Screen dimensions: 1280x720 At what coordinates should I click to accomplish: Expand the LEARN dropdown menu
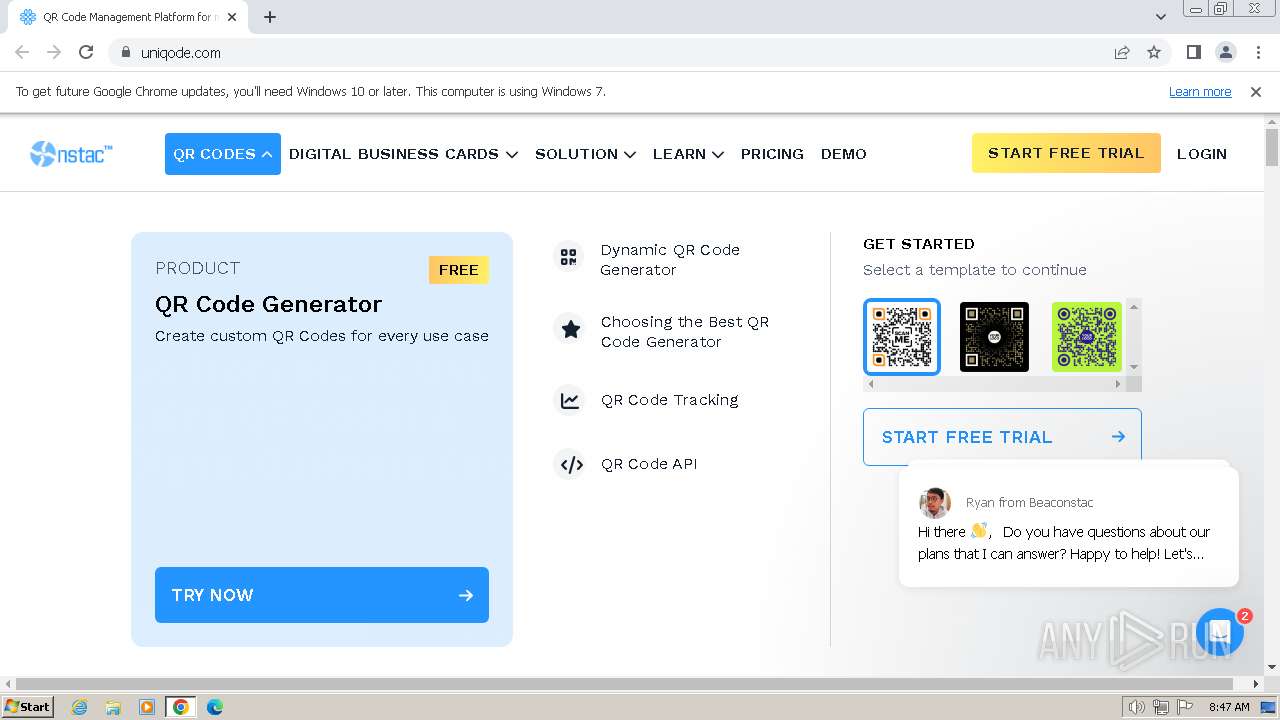(688, 154)
